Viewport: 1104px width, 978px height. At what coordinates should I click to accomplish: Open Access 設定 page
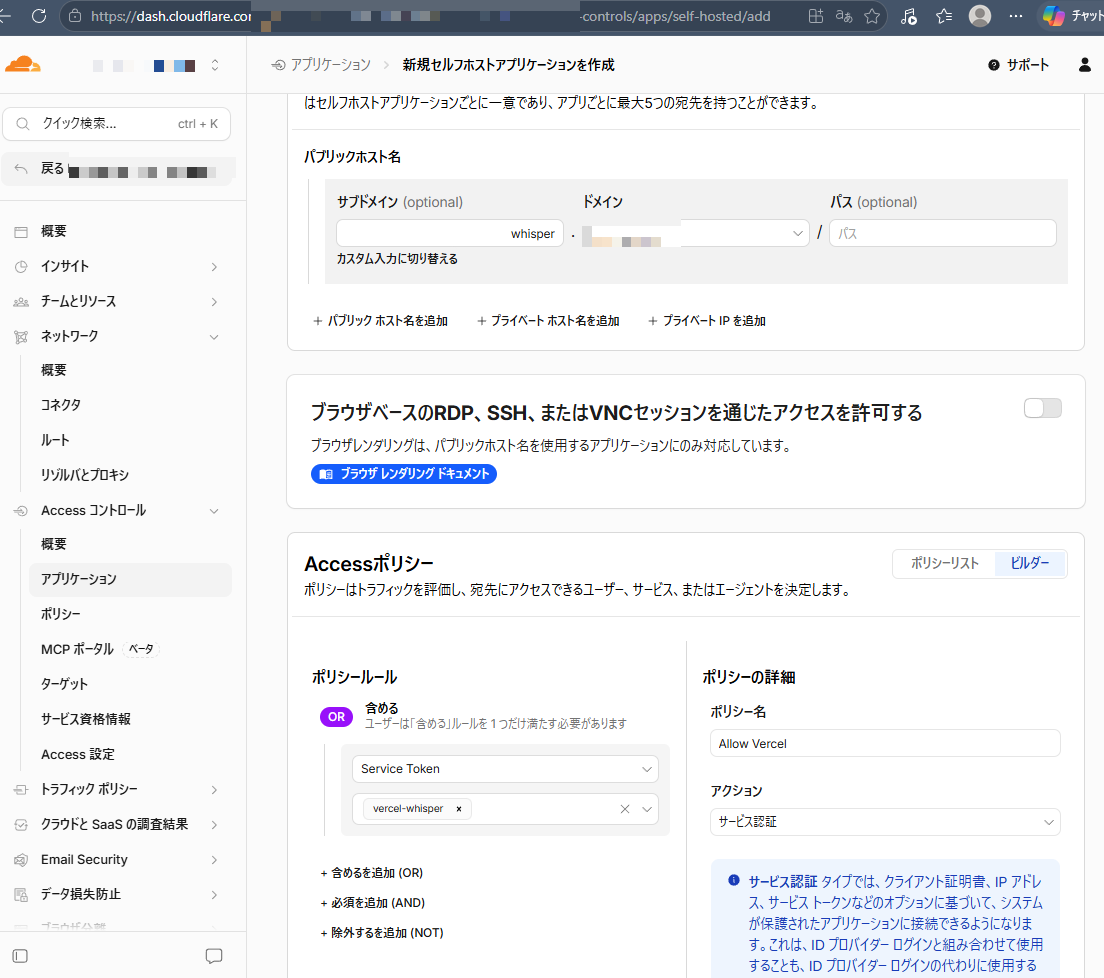click(x=77, y=754)
